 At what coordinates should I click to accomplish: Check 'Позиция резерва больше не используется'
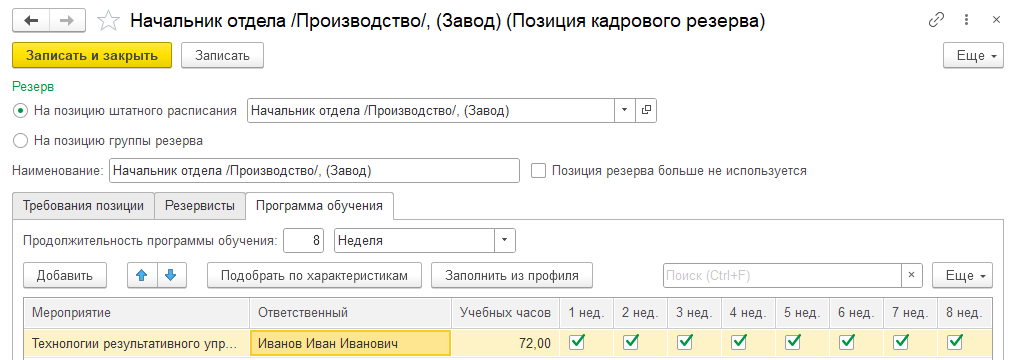coord(538,171)
